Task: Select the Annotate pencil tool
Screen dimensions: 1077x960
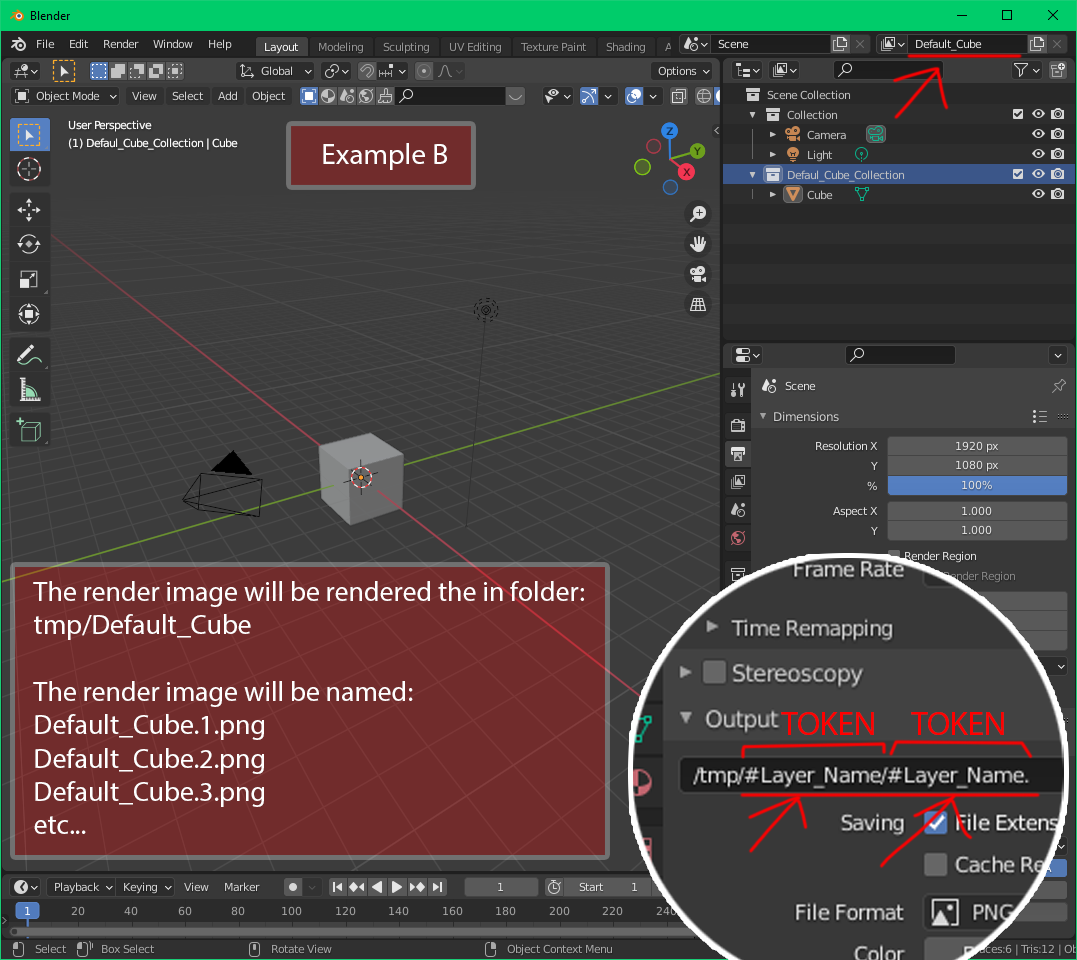Action: pos(29,355)
